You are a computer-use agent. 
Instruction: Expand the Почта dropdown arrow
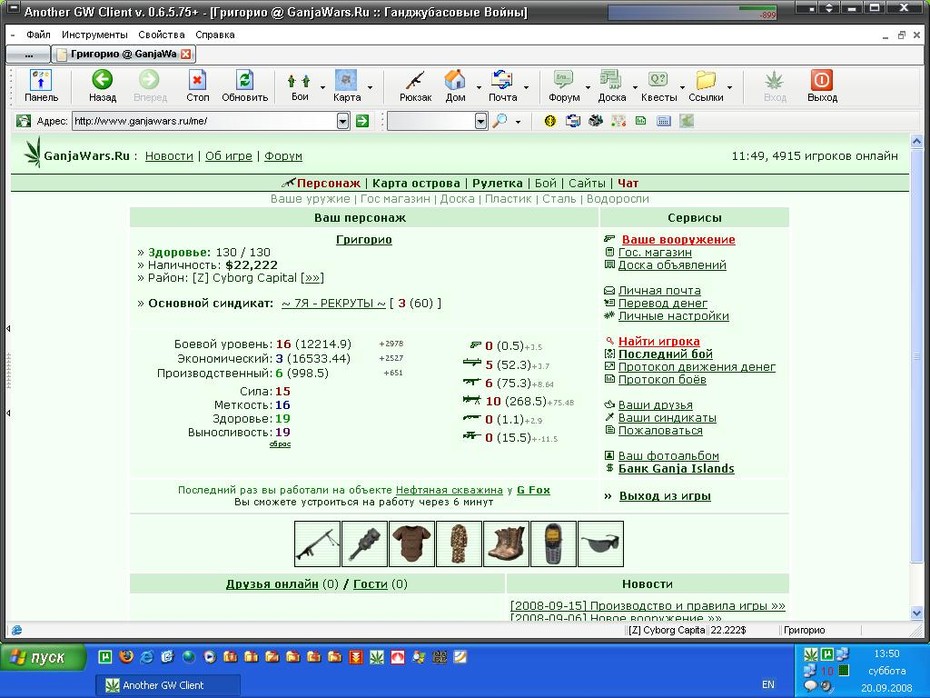pos(526,88)
